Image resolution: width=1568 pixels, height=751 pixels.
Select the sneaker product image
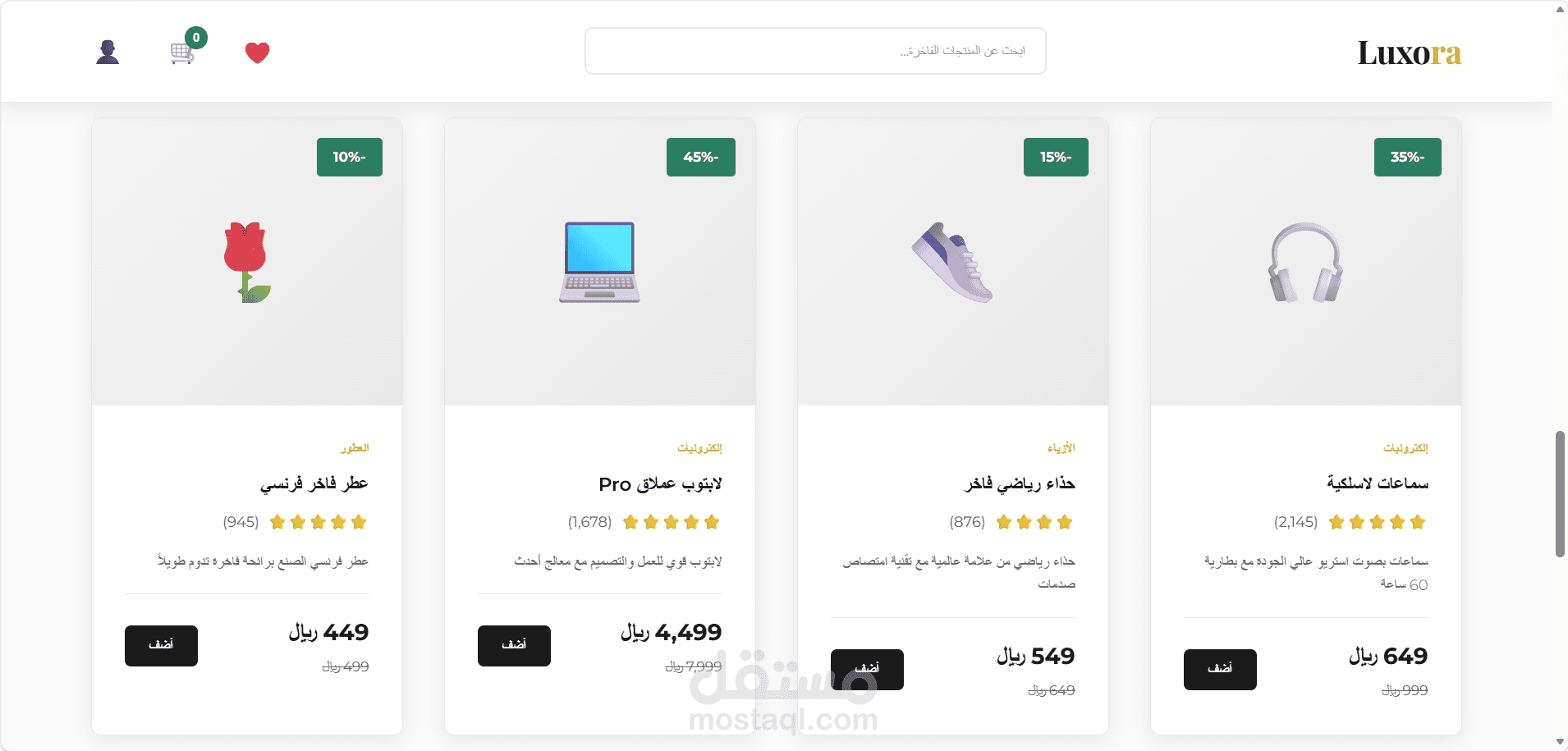click(953, 262)
